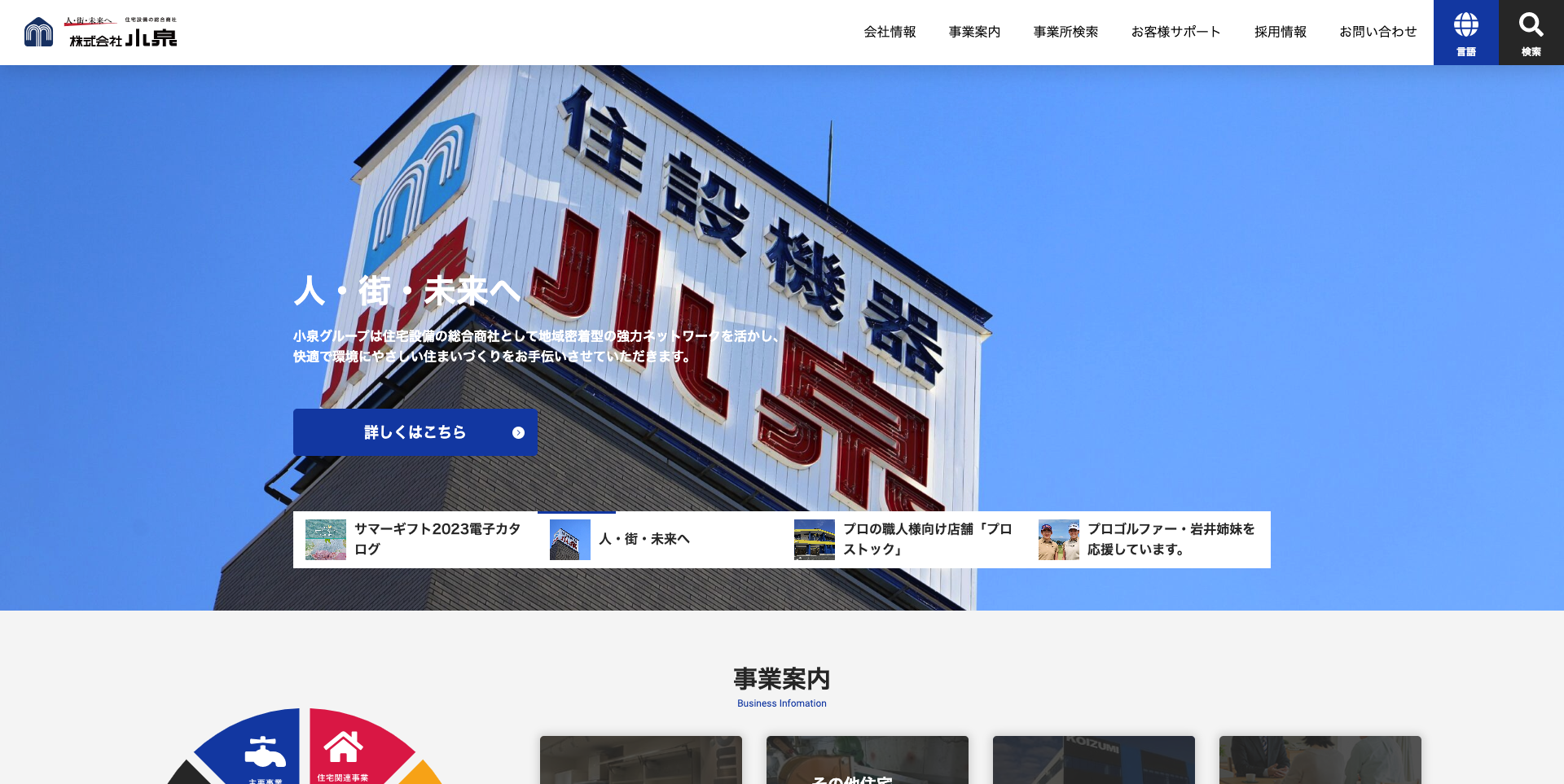Select プロの職人様向け店舗「プロストック」 slide
The width and height of the screenshot is (1564, 784).
(x=904, y=540)
